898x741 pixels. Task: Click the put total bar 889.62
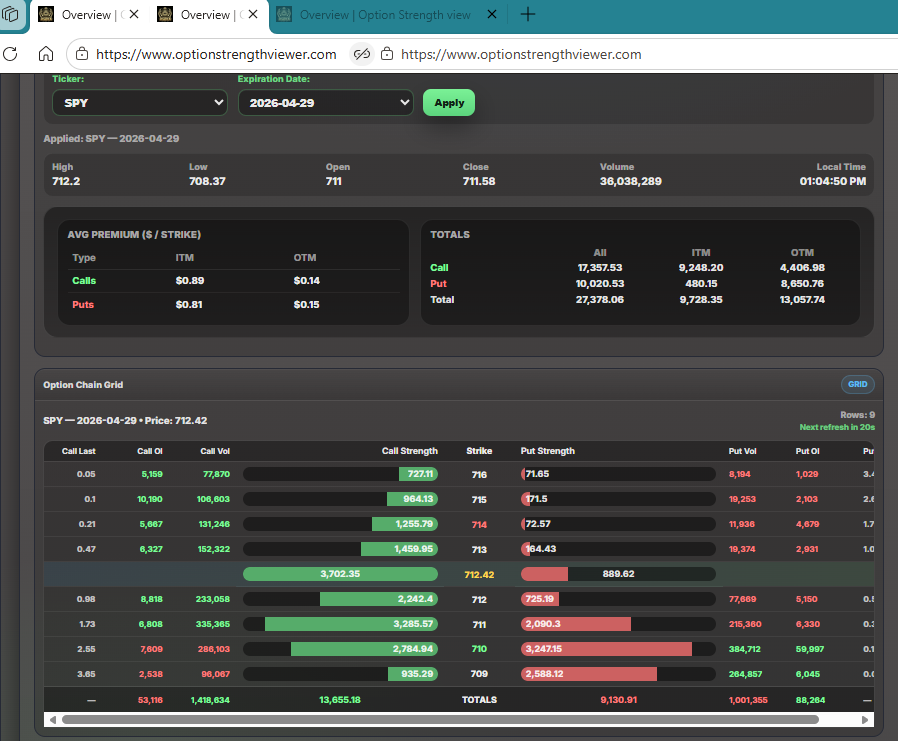click(618, 574)
